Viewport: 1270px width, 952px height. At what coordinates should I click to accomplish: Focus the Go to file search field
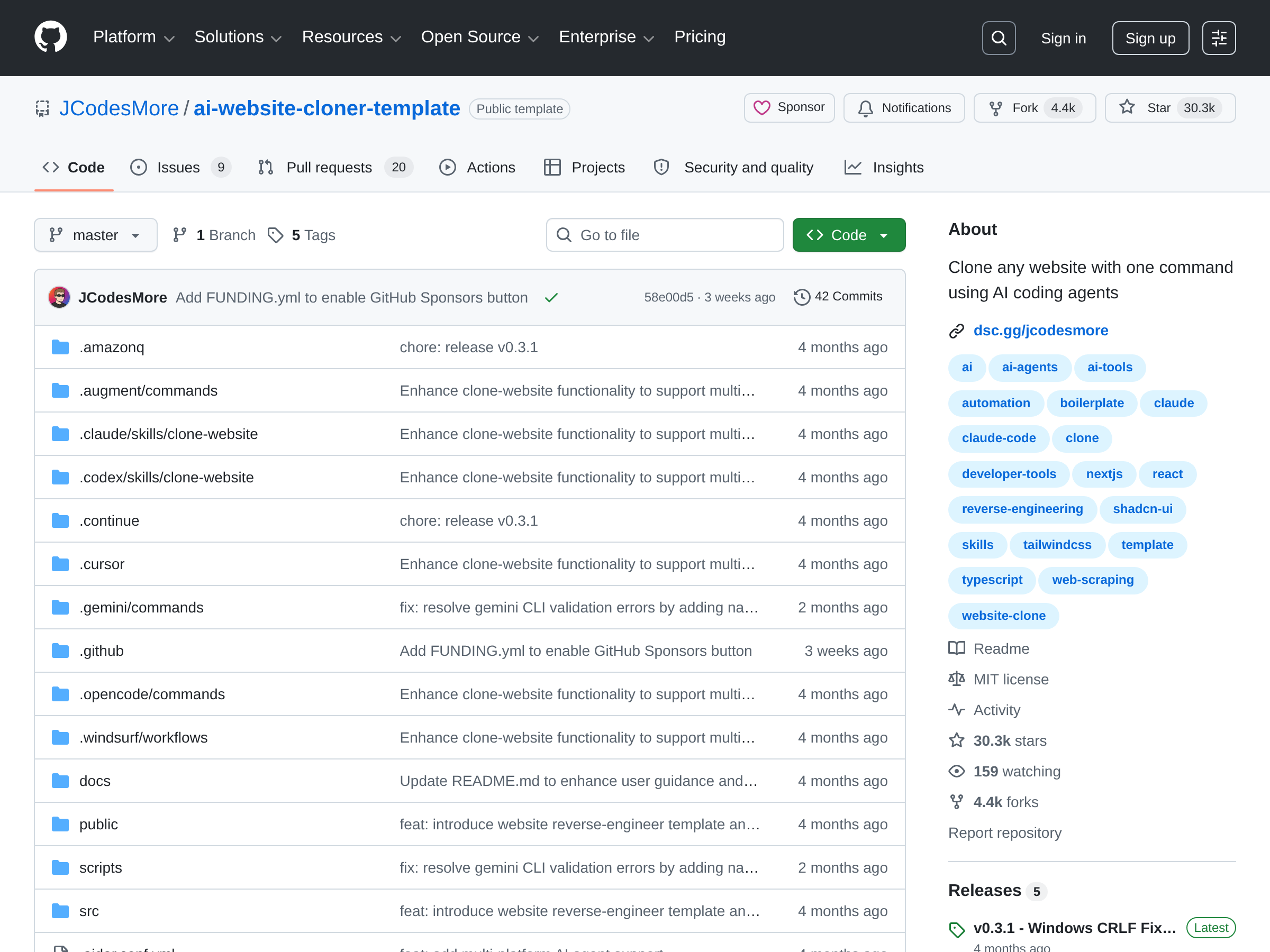pyautogui.click(x=665, y=235)
